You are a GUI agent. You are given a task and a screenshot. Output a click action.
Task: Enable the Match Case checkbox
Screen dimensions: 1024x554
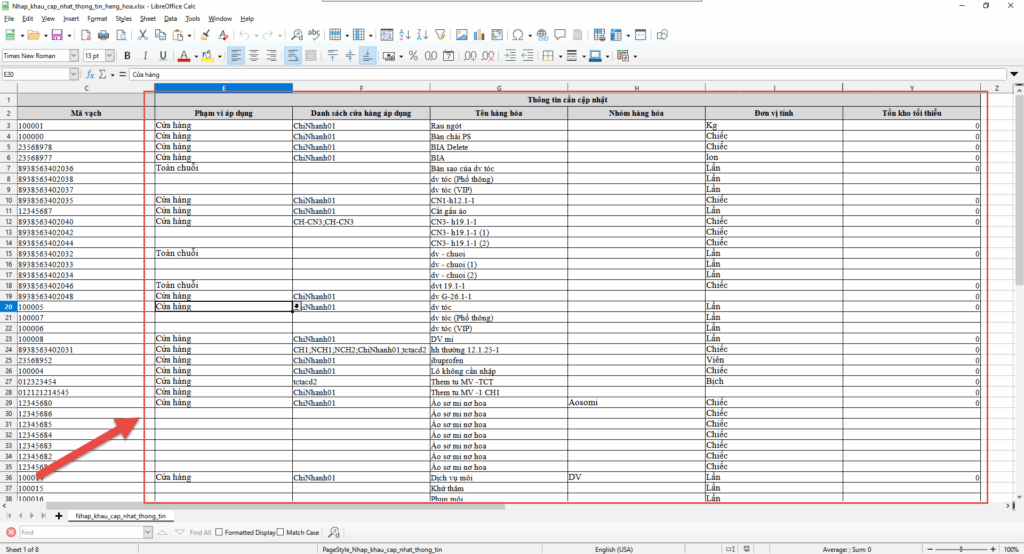coord(282,532)
